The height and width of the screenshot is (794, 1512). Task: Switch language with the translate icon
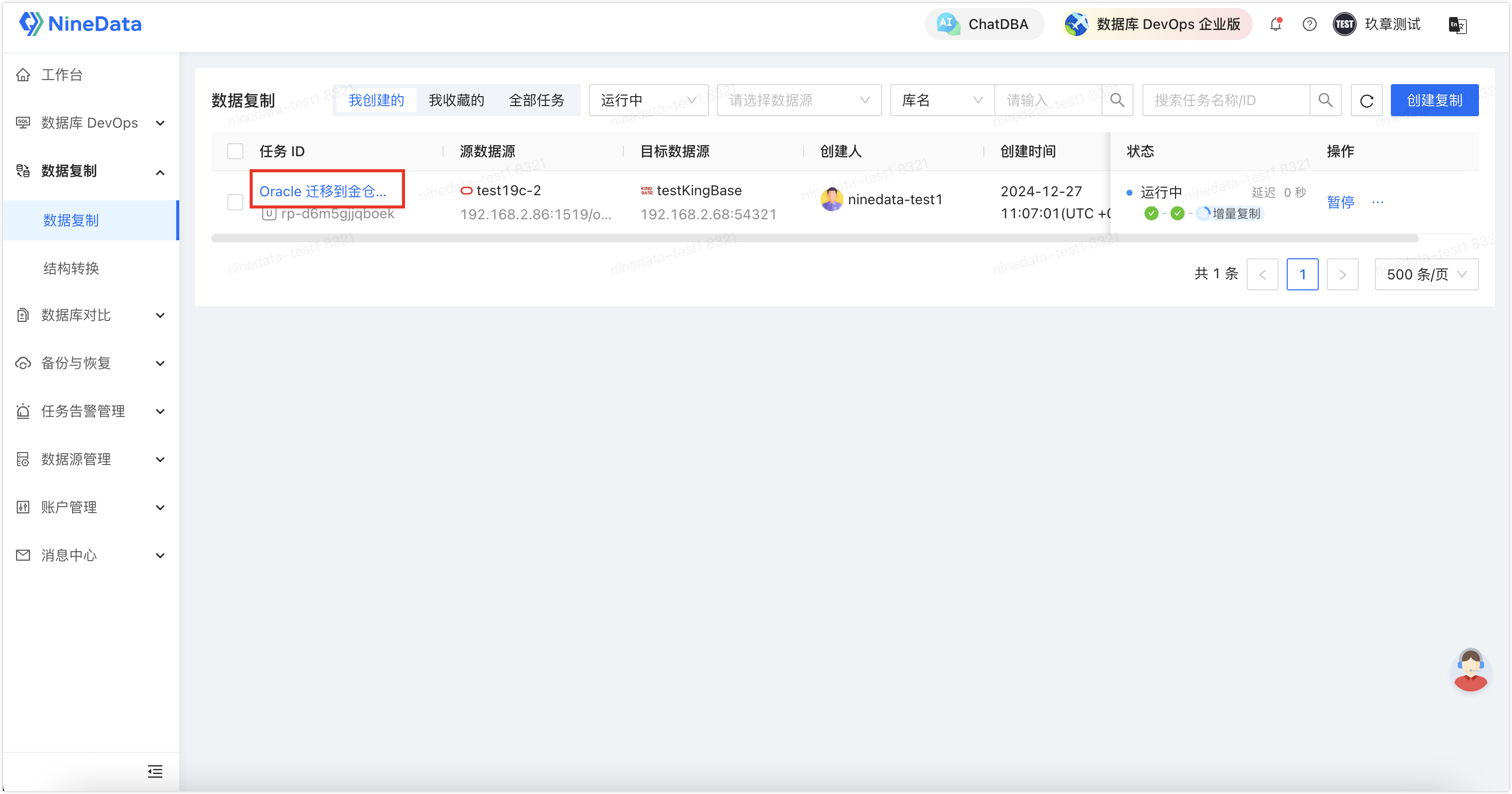click(x=1457, y=25)
